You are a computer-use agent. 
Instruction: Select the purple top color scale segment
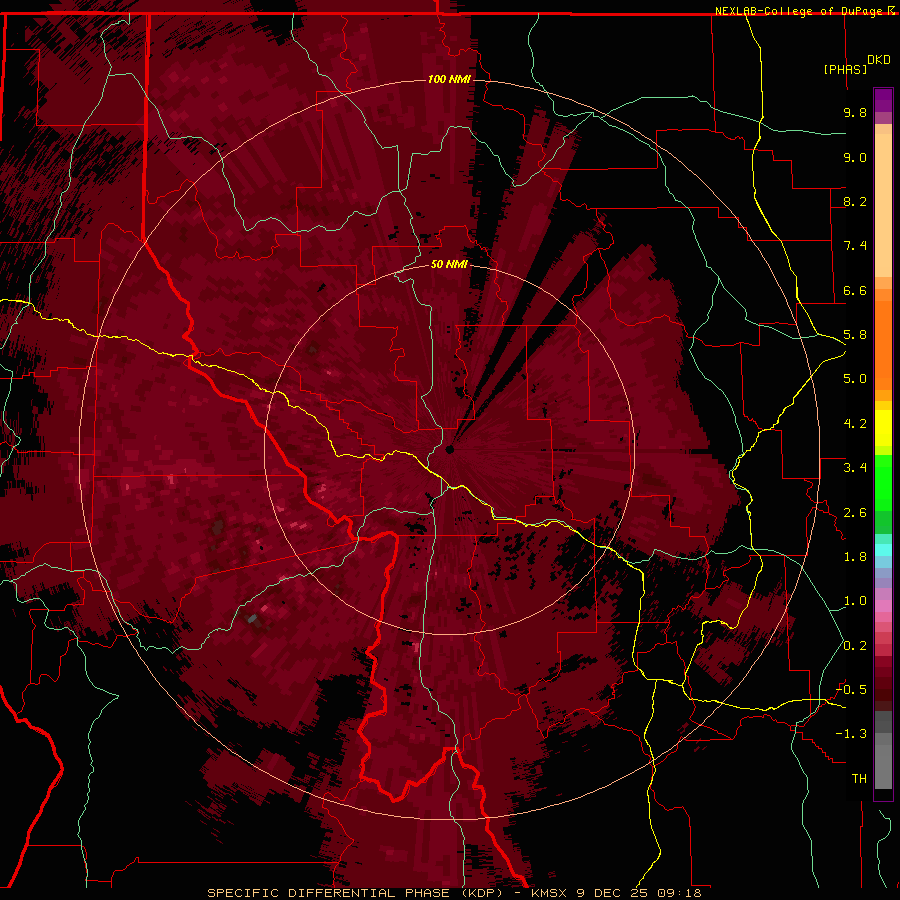883,100
